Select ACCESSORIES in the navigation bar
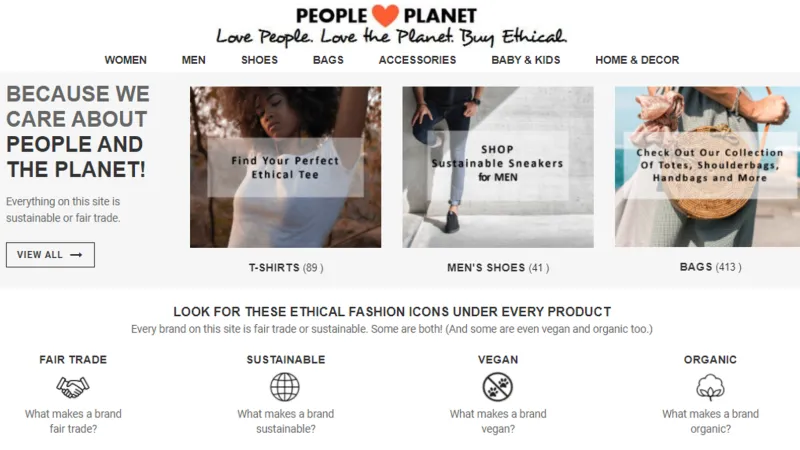This screenshot has height=450, width=800. coord(417,60)
